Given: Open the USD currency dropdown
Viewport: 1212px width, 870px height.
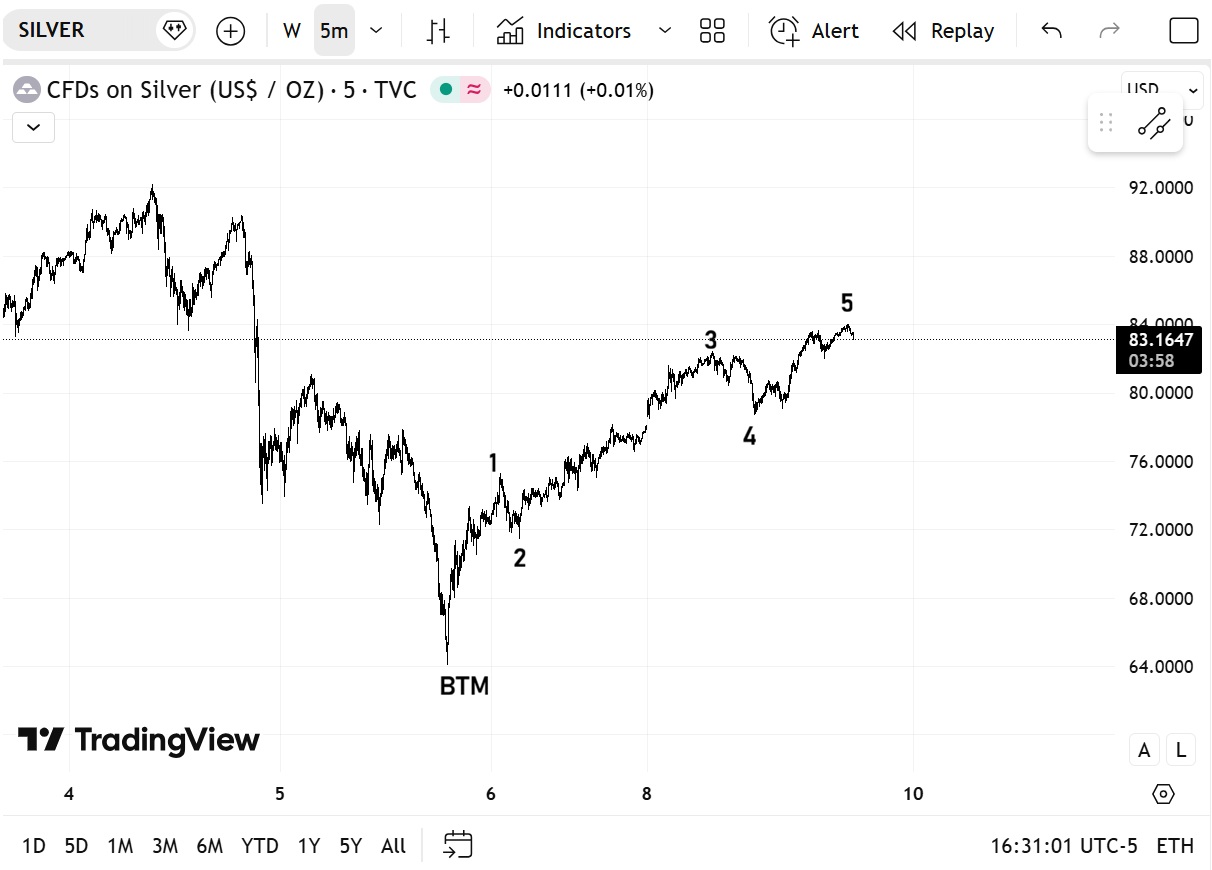Looking at the screenshot, I should point(1162,90).
